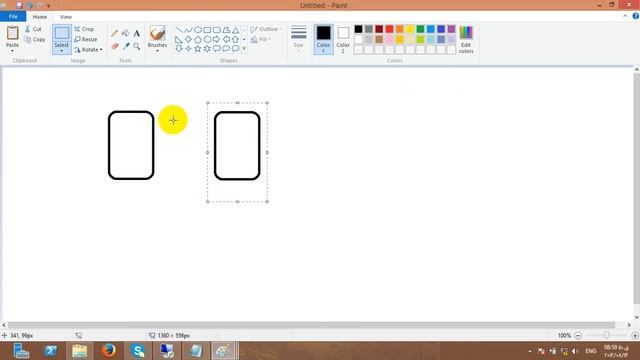Open the shape Outline dropdown
The height and width of the screenshot is (360, 640).
pyautogui.click(x=266, y=29)
